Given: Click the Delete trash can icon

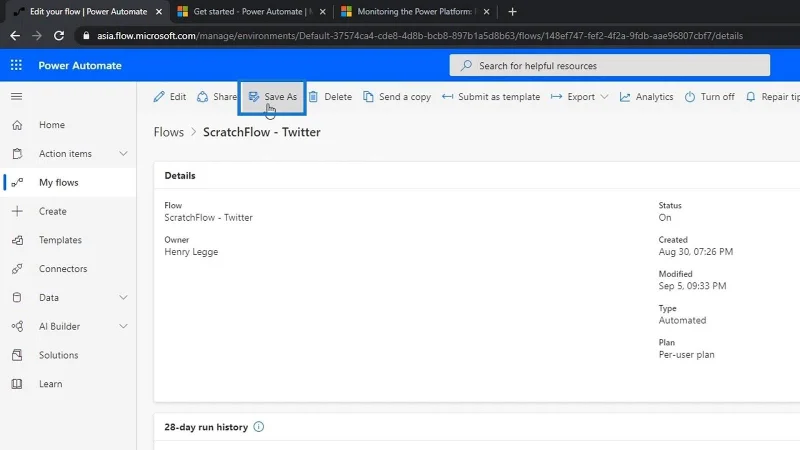Looking at the screenshot, I should 313,96.
